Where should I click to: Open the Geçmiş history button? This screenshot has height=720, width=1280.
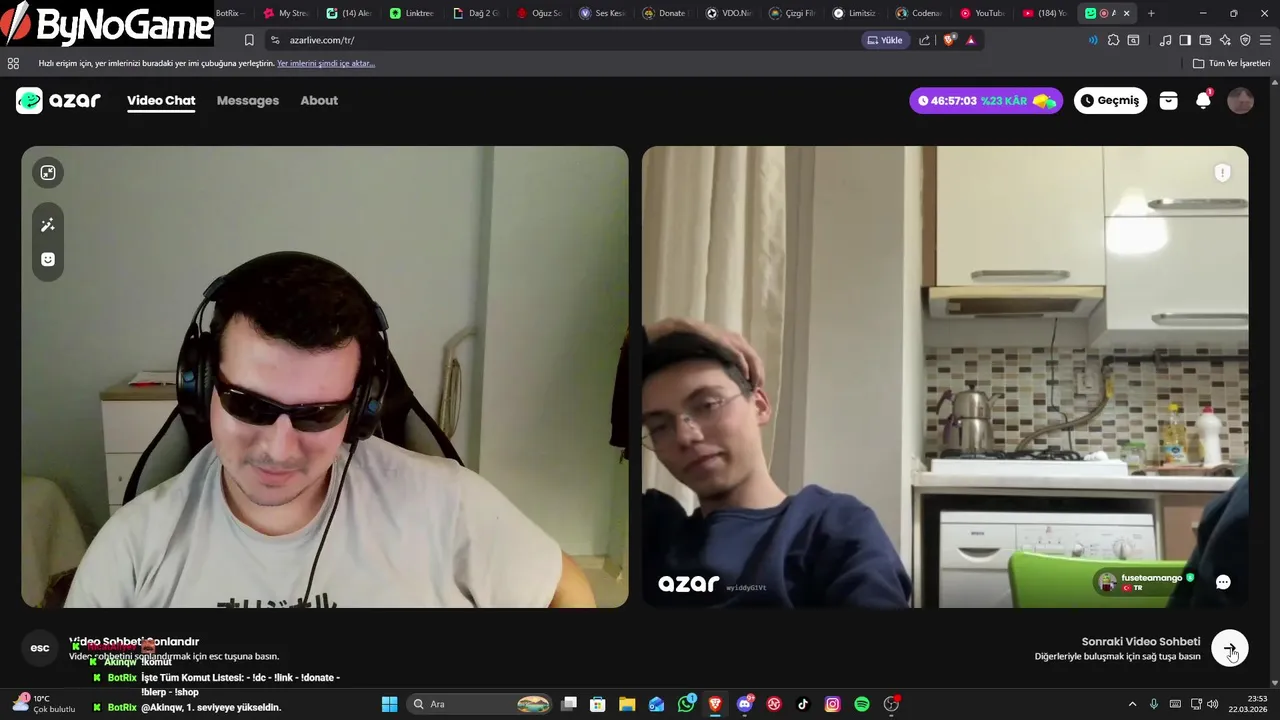pos(1110,101)
